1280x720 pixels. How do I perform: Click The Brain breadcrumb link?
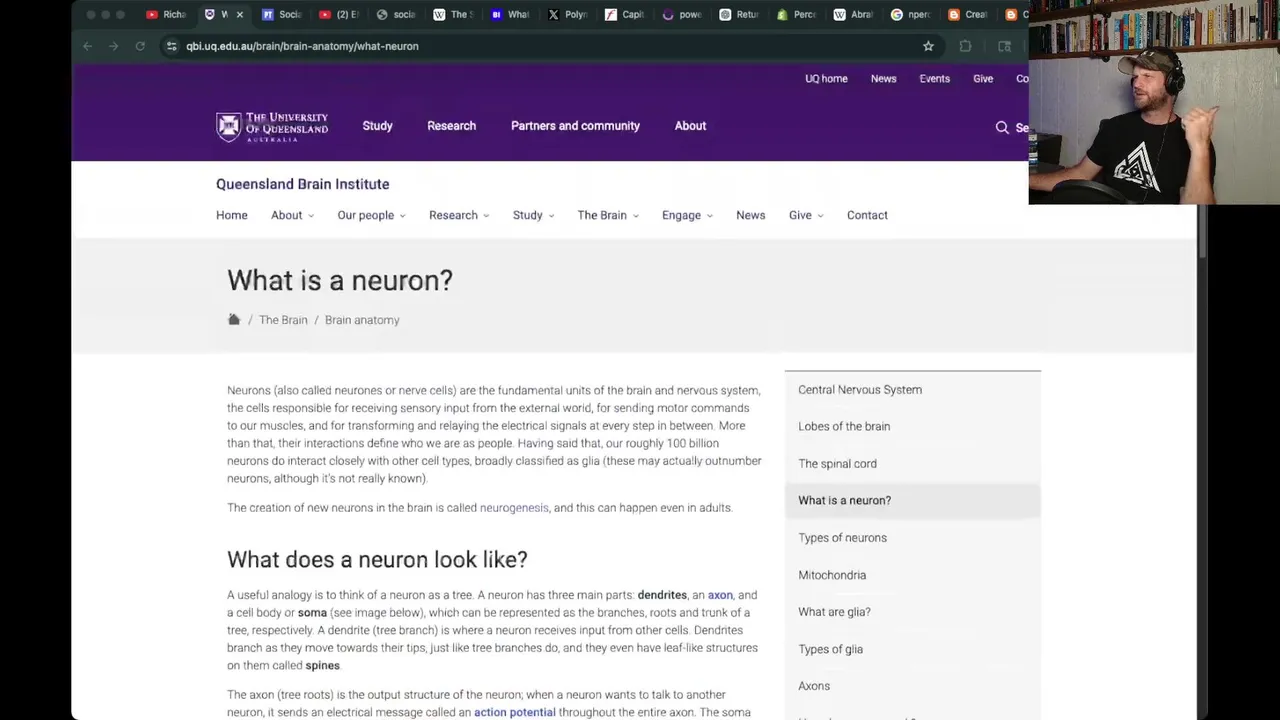tap(283, 320)
